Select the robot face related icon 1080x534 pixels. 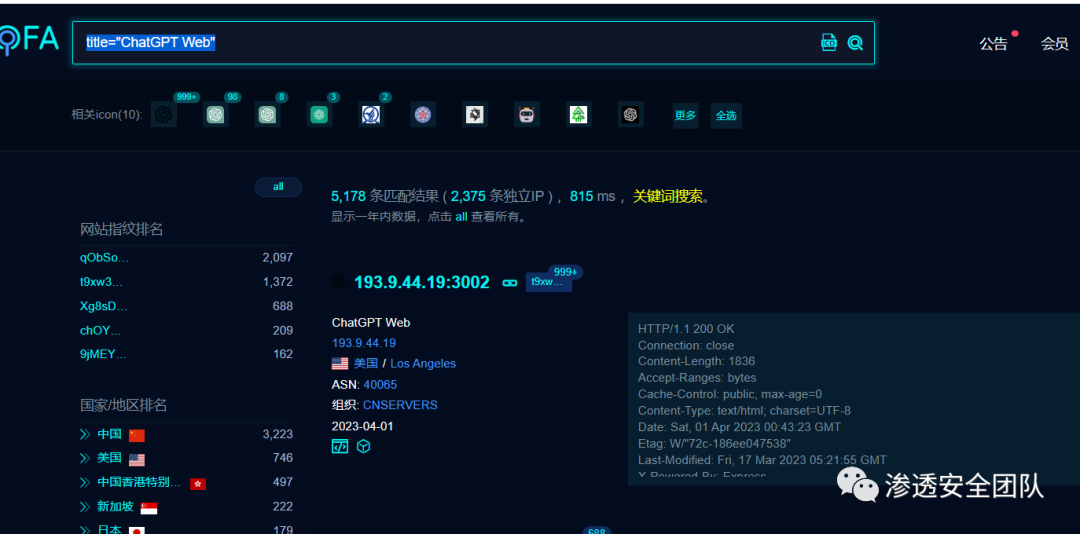pos(527,114)
